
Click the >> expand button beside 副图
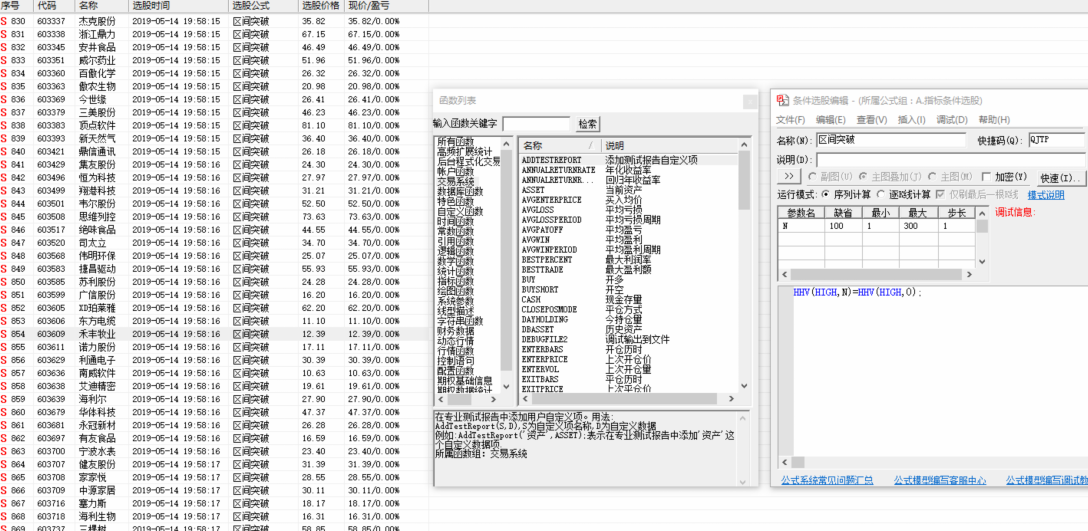[x=789, y=176]
